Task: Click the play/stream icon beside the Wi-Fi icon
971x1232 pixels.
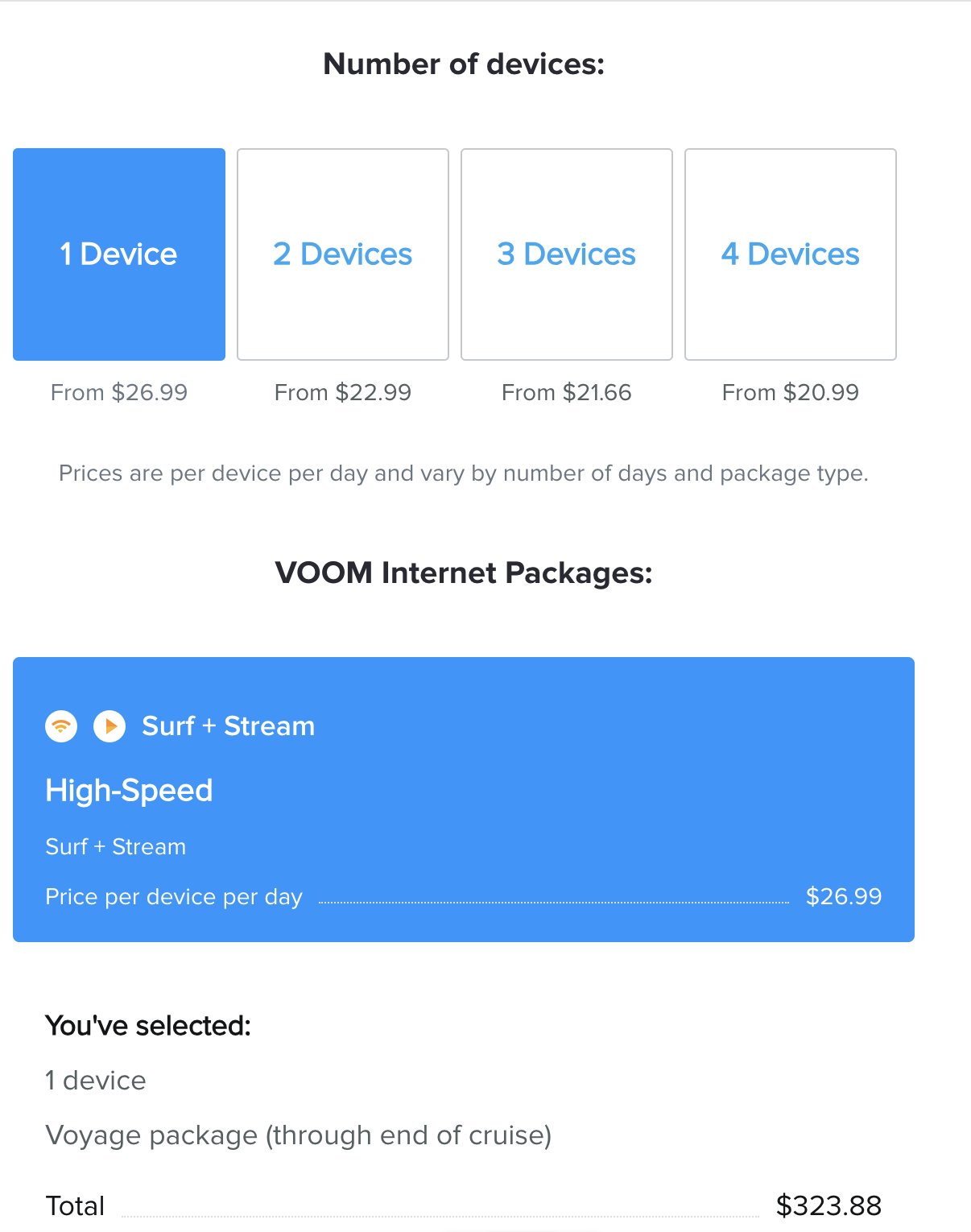Action: (x=110, y=726)
